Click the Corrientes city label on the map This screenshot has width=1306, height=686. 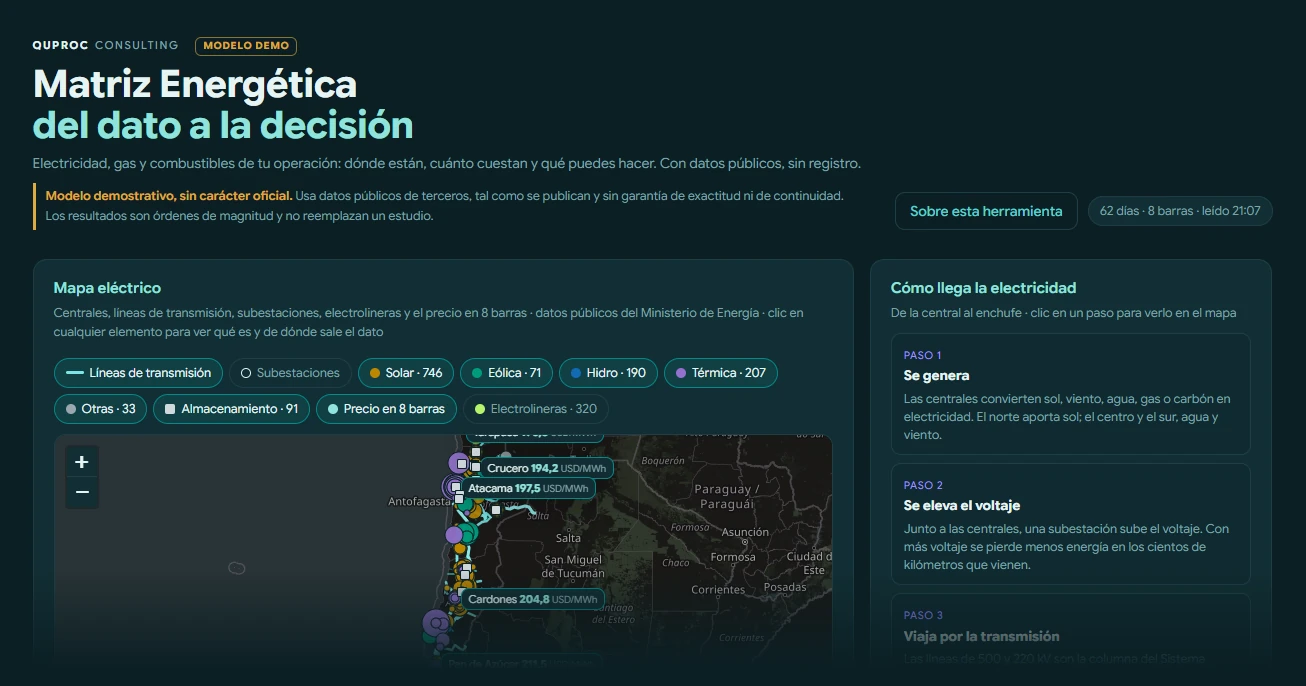[x=718, y=590]
